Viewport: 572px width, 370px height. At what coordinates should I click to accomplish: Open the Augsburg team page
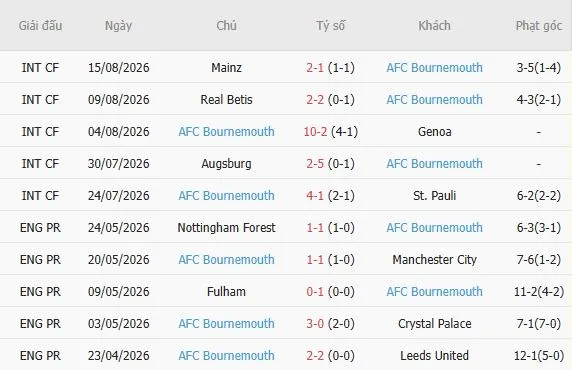(x=226, y=163)
